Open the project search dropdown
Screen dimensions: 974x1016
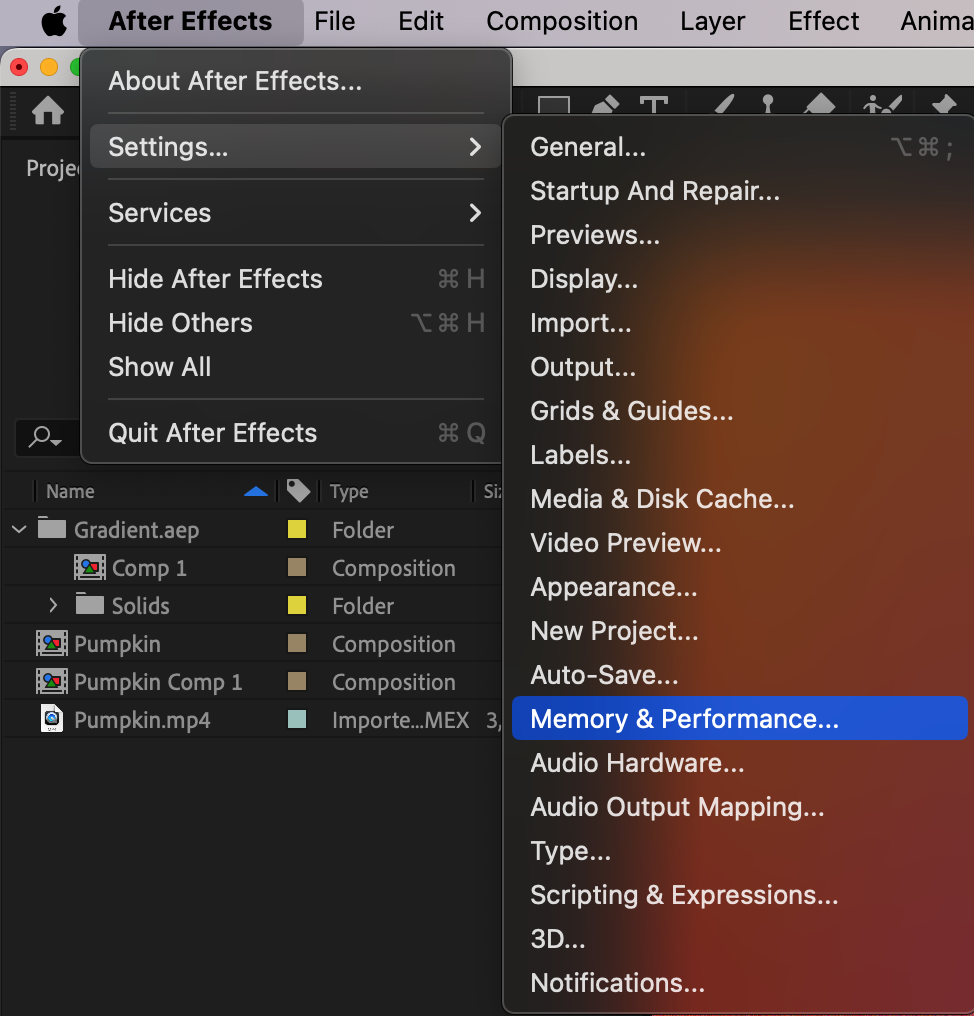pos(46,437)
